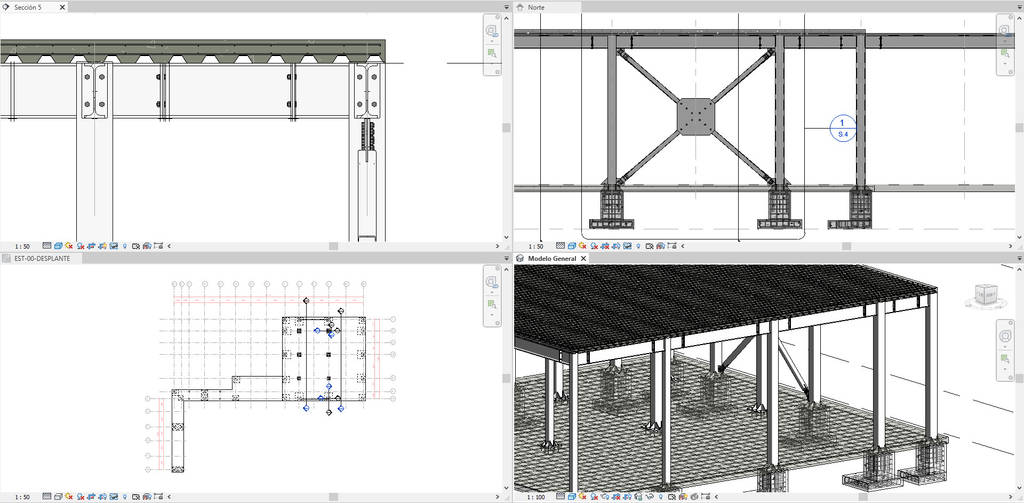Image resolution: width=1024 pixels, height=503 pixels.
Task: Open tab list arrow of Norte pane
Action: tap(1019, 7)
